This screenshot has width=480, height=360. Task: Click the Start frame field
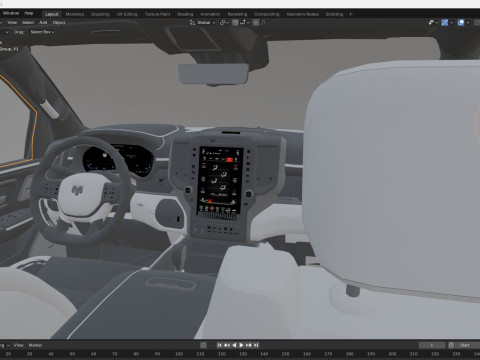468,345
